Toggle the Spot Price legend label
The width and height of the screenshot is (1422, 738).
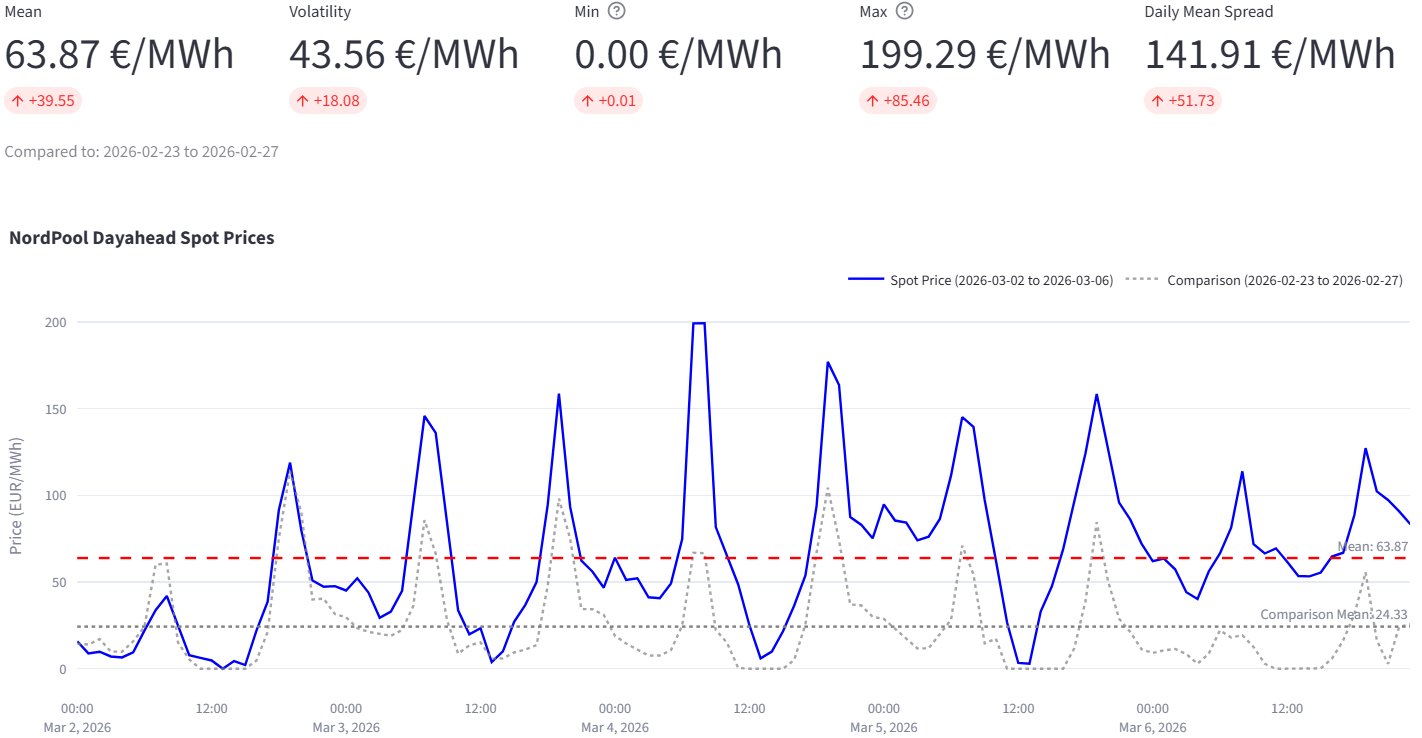1001,280
